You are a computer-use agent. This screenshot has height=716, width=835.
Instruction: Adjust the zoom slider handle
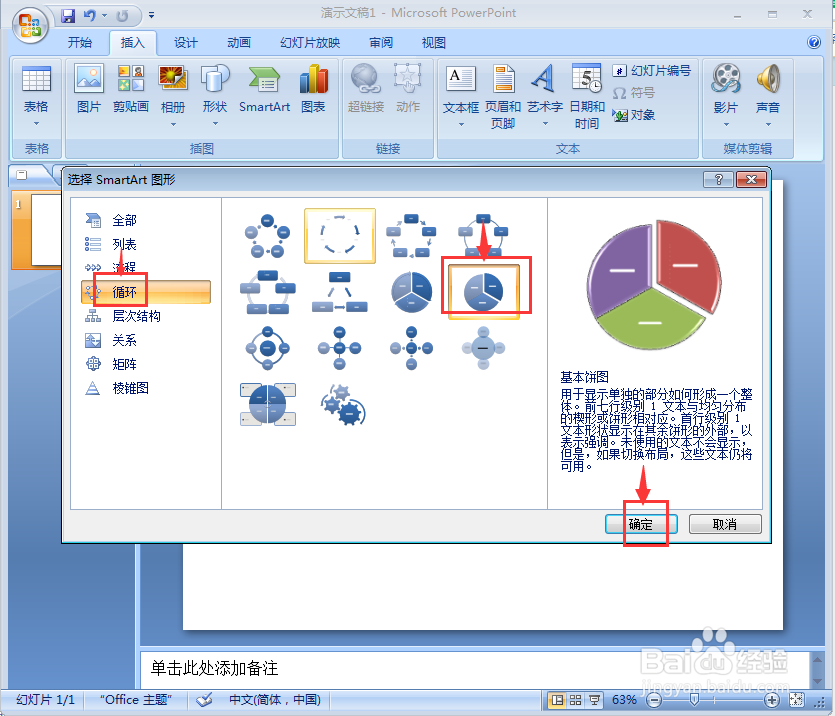point(694,699)
